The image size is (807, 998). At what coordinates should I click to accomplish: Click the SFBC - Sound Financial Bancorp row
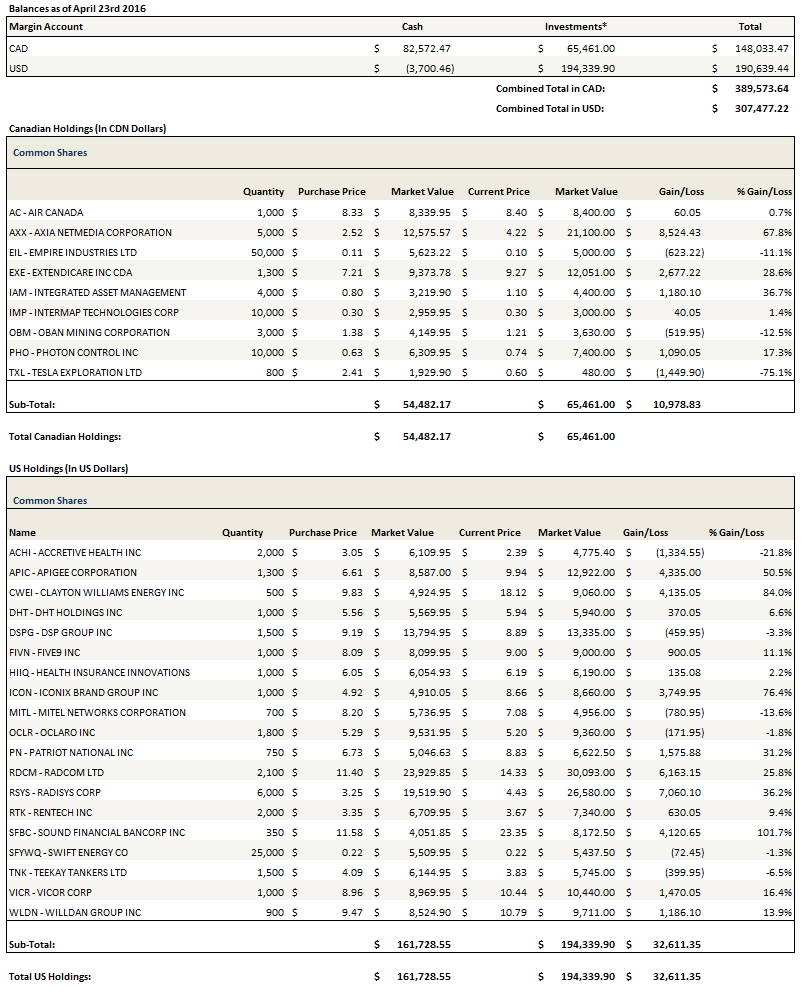[x=97, y=832]
